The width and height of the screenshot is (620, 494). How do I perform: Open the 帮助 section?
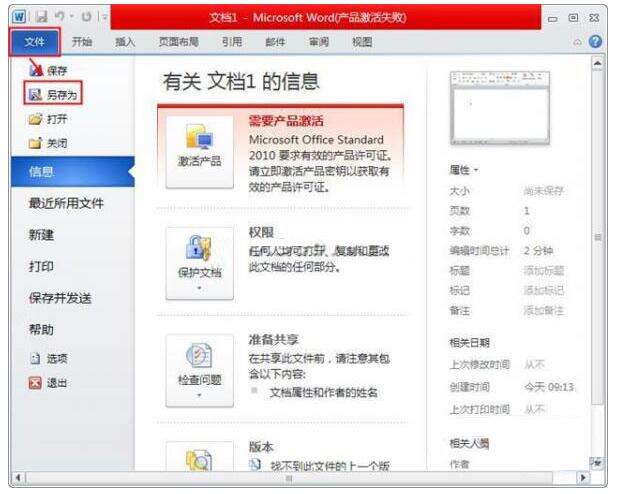41,329
